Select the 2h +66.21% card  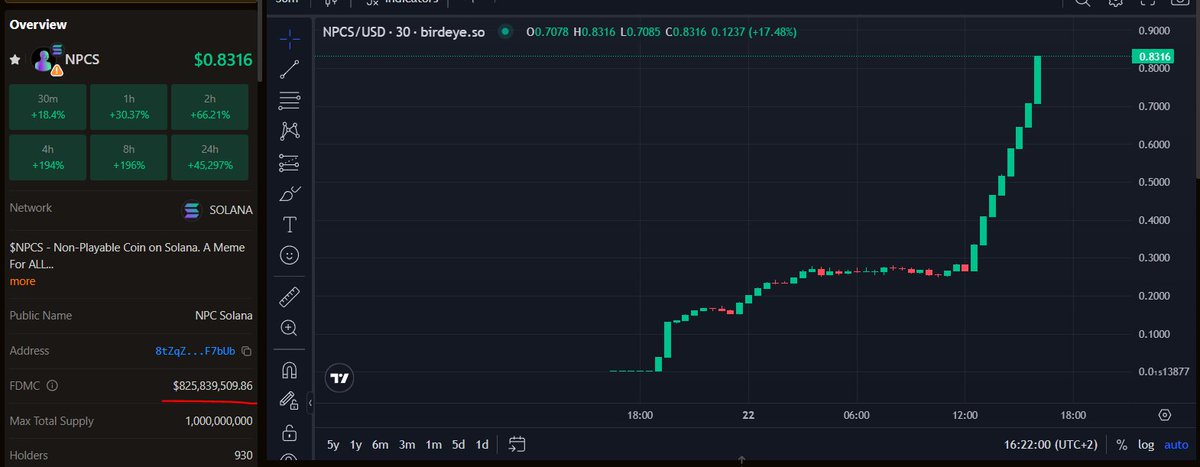[x=209, y=107]
